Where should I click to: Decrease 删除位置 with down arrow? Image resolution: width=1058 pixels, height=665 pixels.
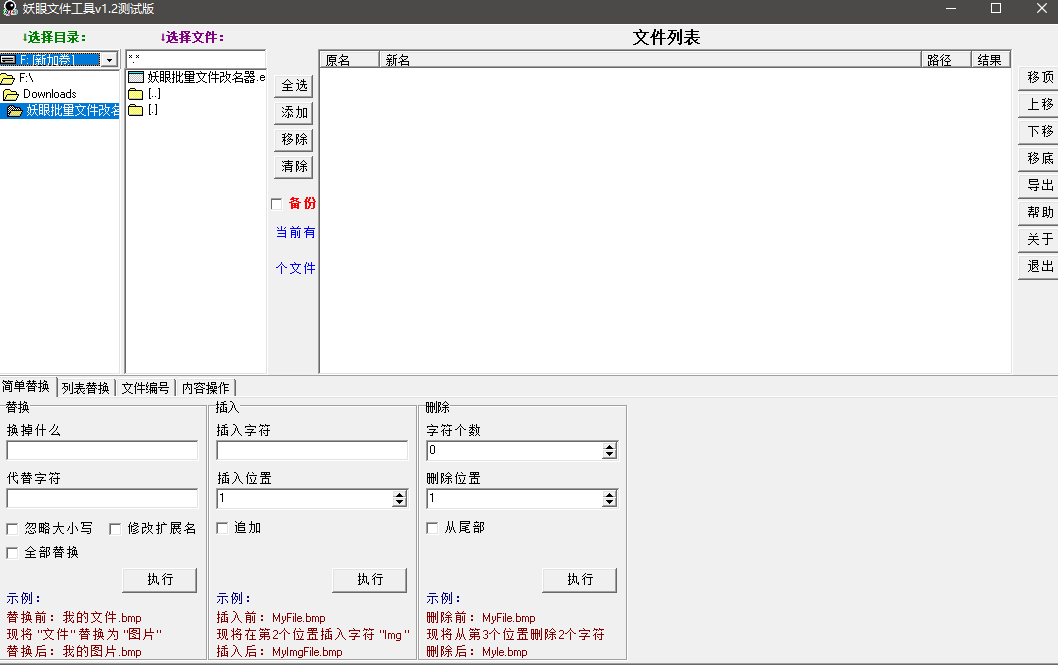point(609,502)
